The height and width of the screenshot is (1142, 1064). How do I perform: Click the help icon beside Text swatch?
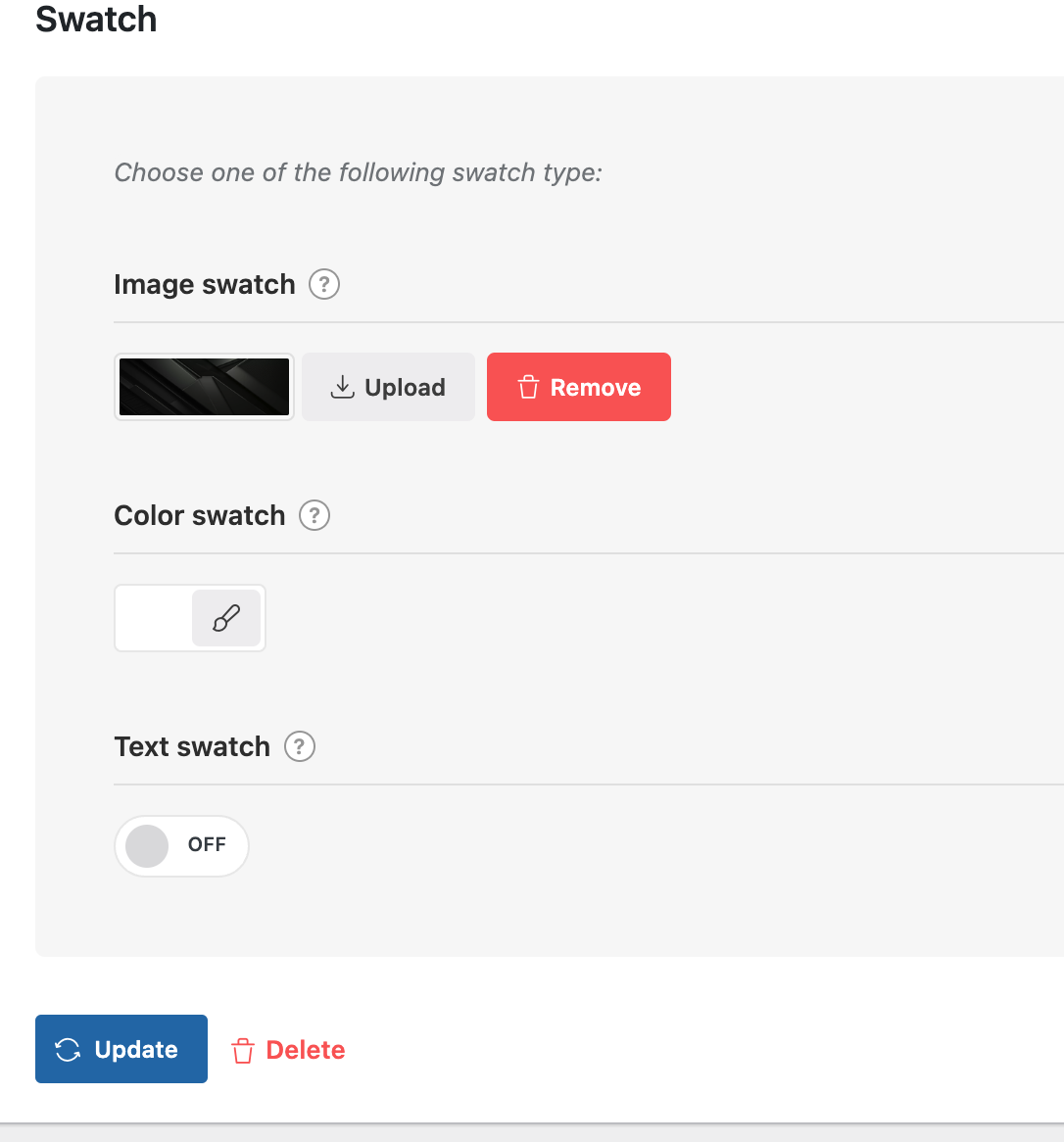pyautogui.click(x=300, y=747)
